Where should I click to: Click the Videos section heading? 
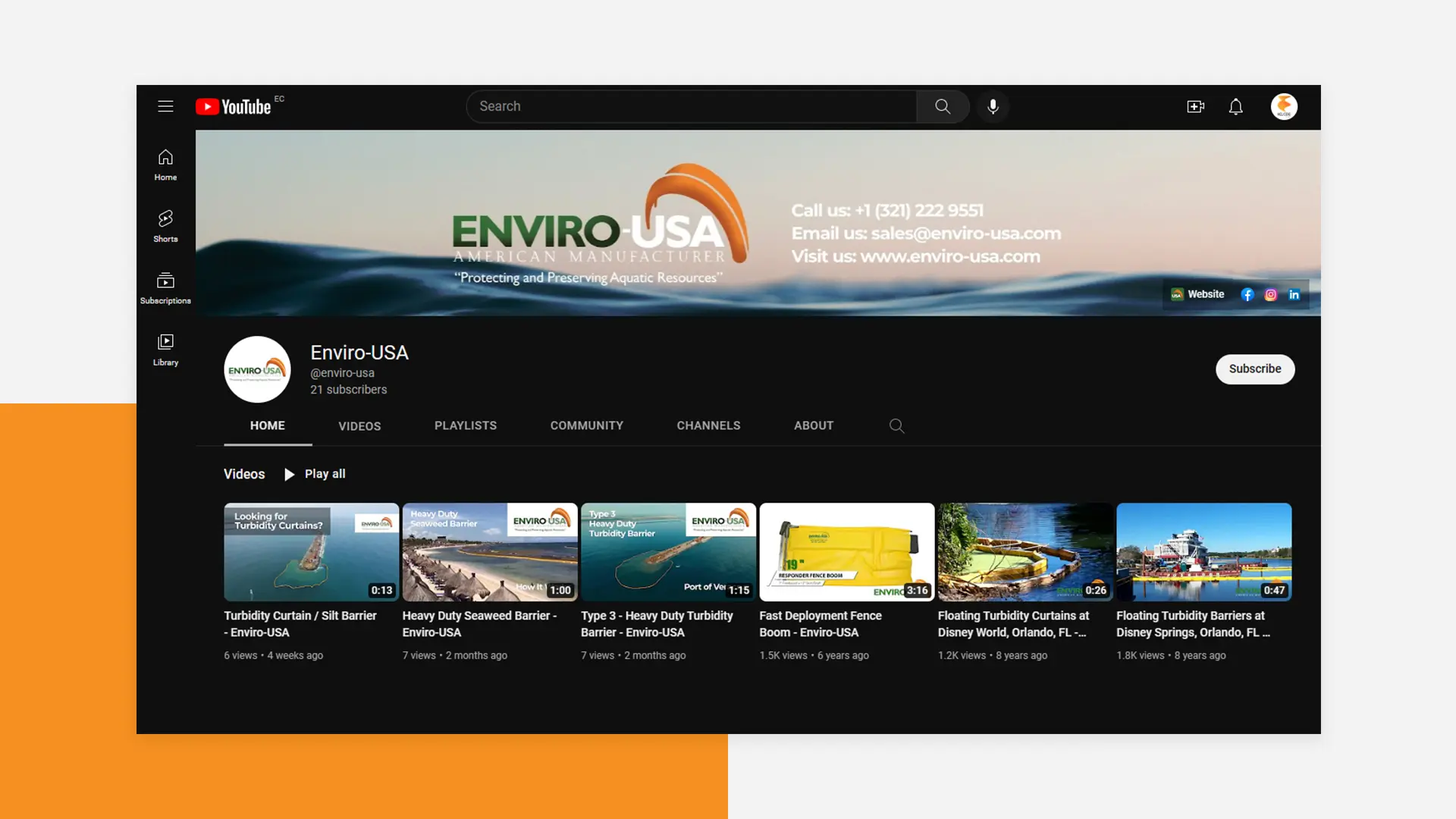pos(244,474)
